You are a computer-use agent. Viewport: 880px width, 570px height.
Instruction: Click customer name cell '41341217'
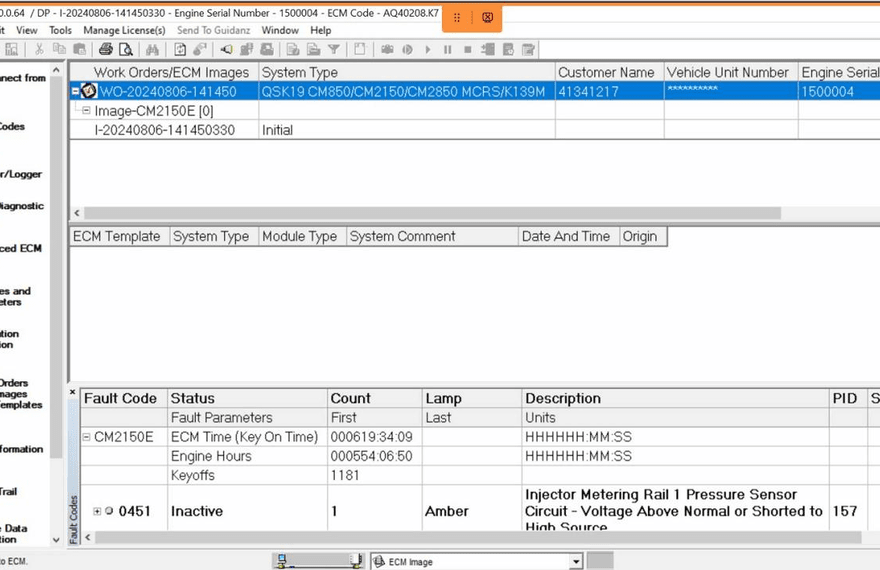(609, 91)
